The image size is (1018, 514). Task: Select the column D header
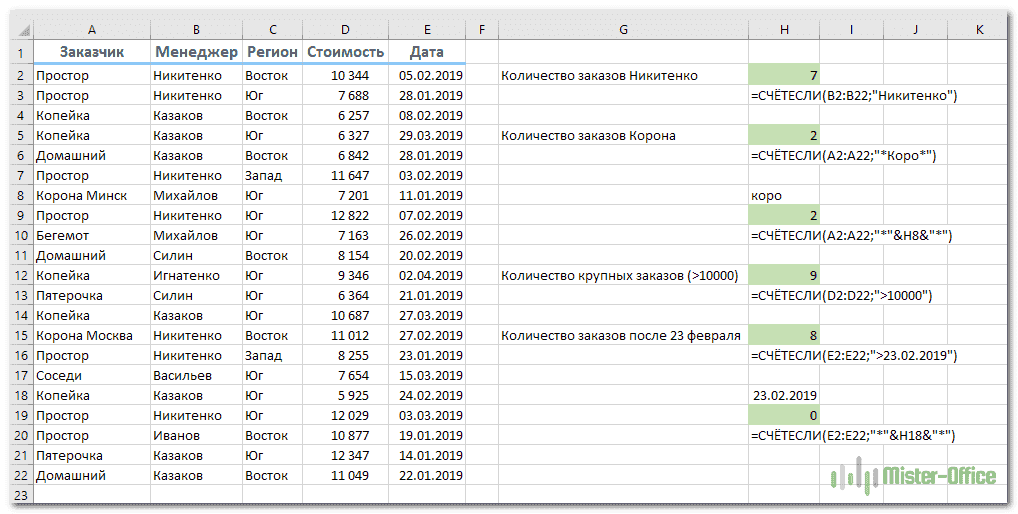pos(345,30)
